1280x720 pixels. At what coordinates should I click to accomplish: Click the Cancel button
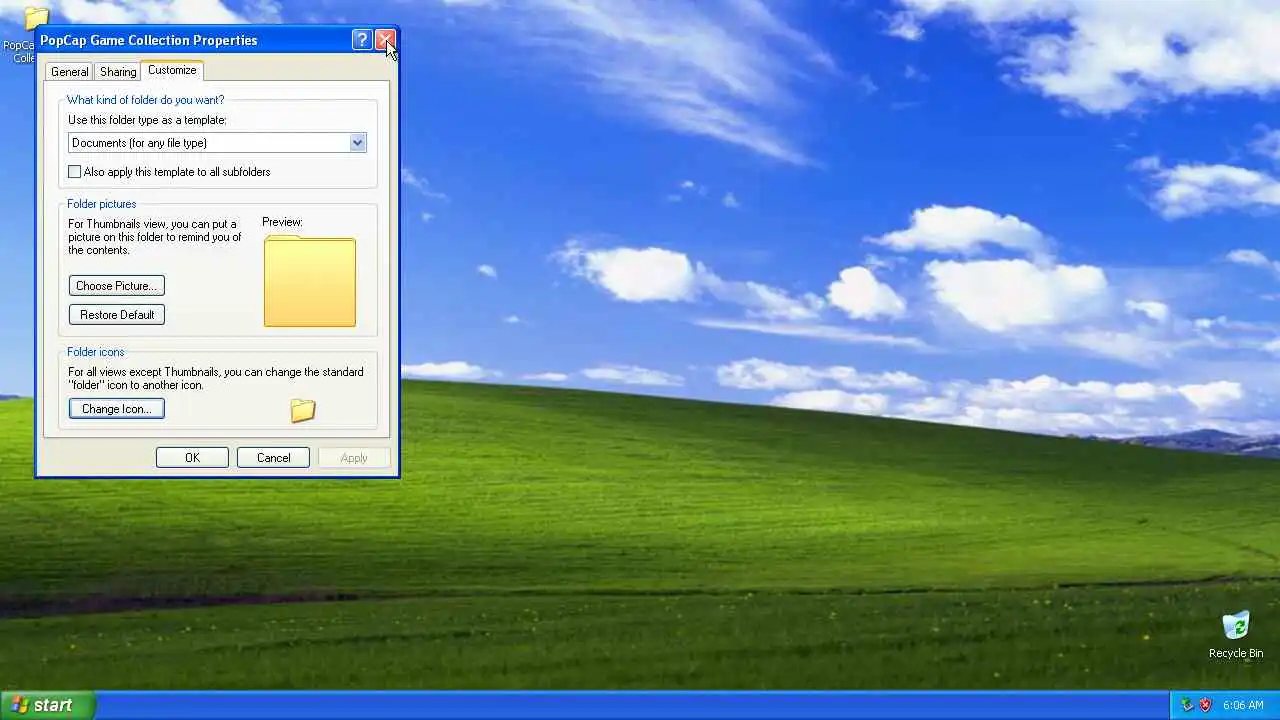(273, 458)
